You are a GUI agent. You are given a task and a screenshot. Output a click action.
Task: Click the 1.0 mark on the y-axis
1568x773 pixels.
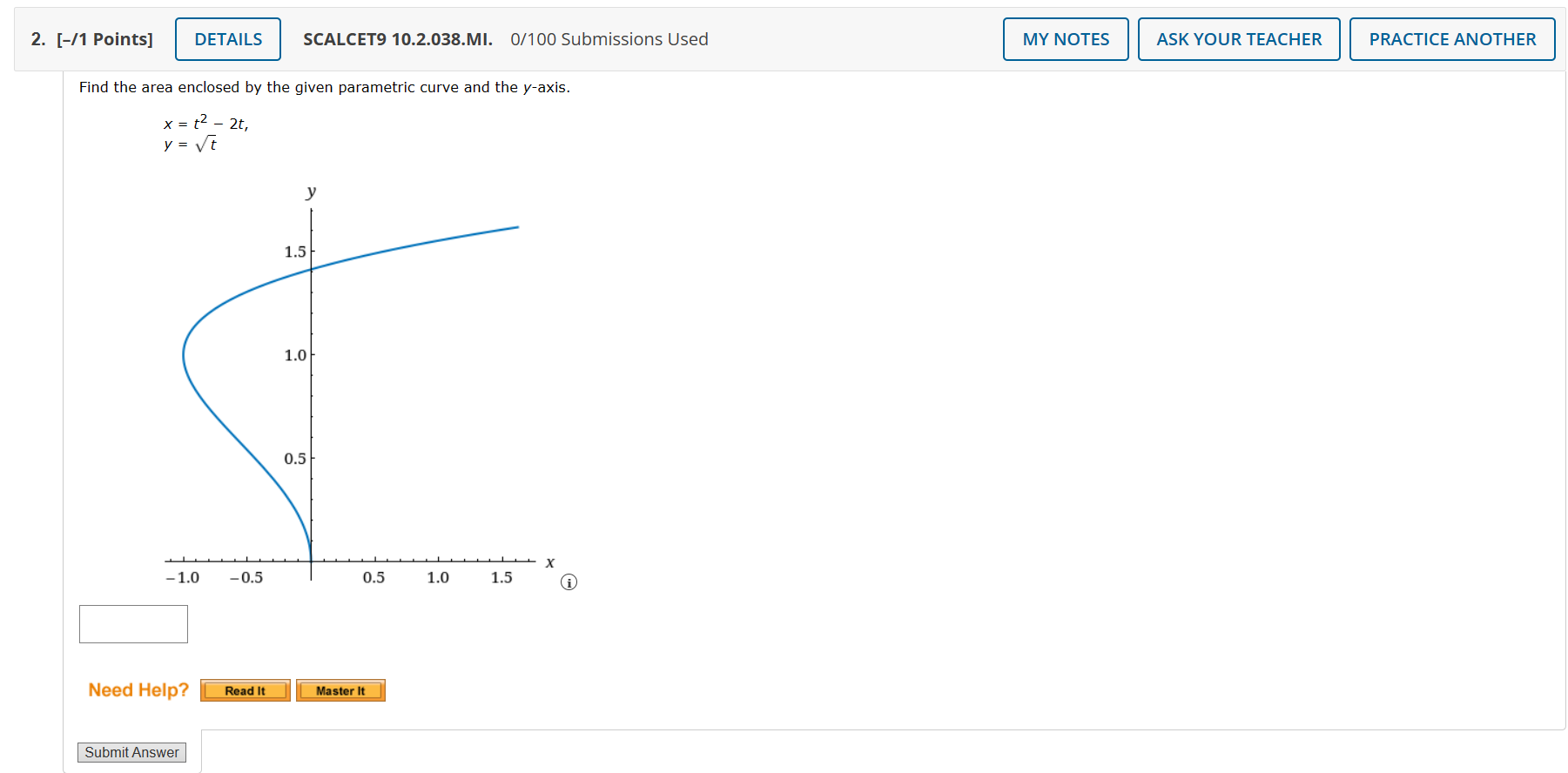[295, 355]
